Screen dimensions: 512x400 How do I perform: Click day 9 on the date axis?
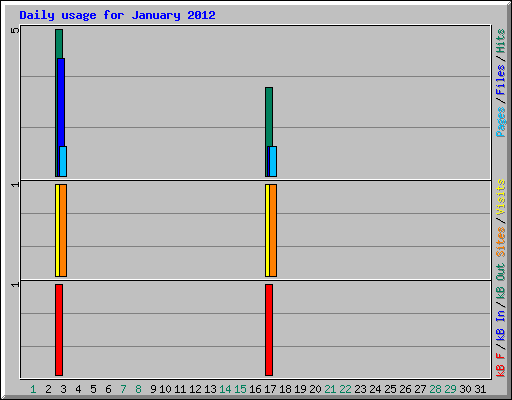(x=153, y=389)
